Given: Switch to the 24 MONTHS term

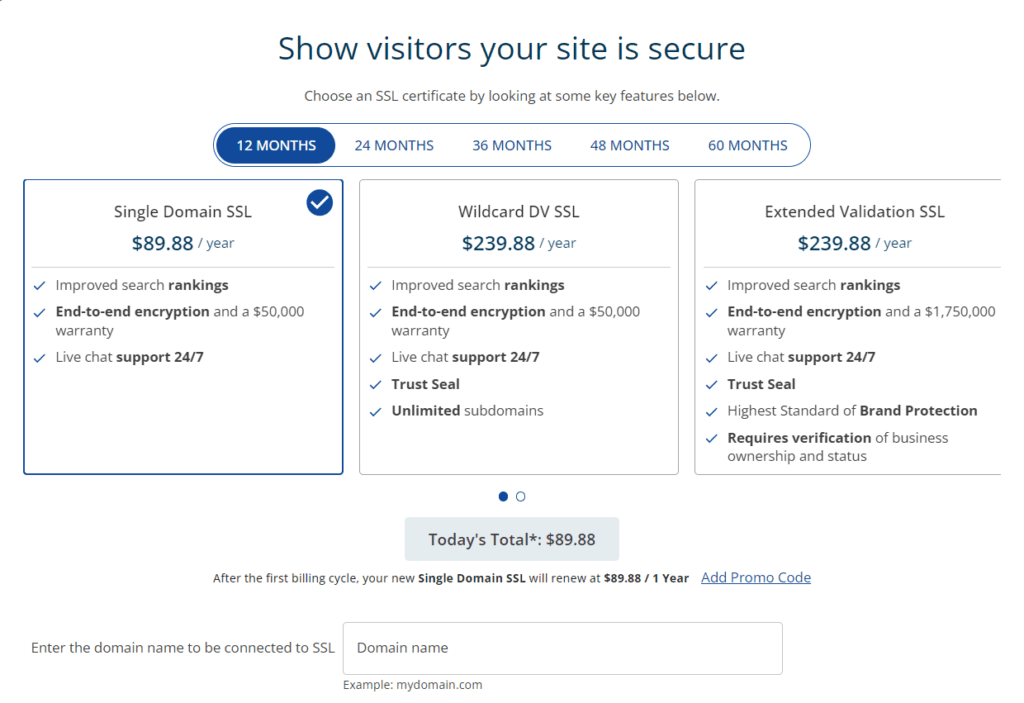Looking at the screenshot, I should pos(394,145).
